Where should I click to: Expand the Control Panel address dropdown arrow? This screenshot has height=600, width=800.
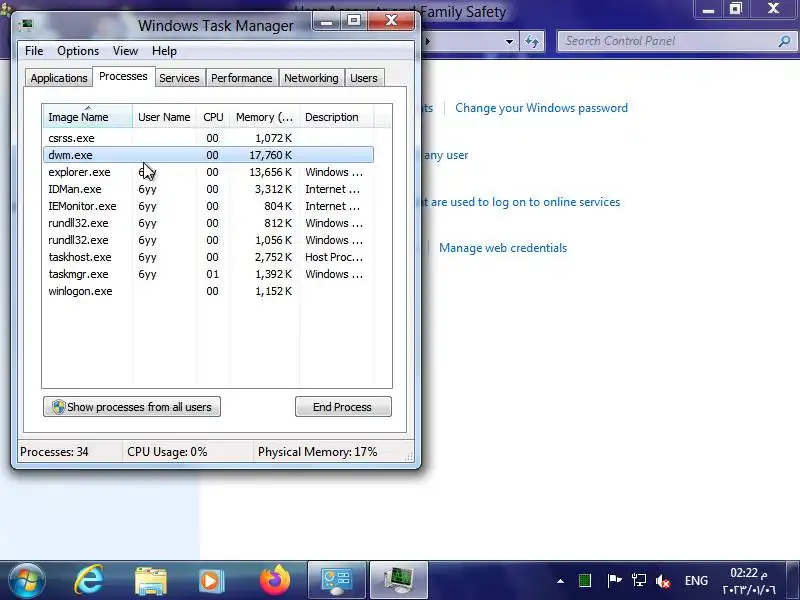click(509, 41)
